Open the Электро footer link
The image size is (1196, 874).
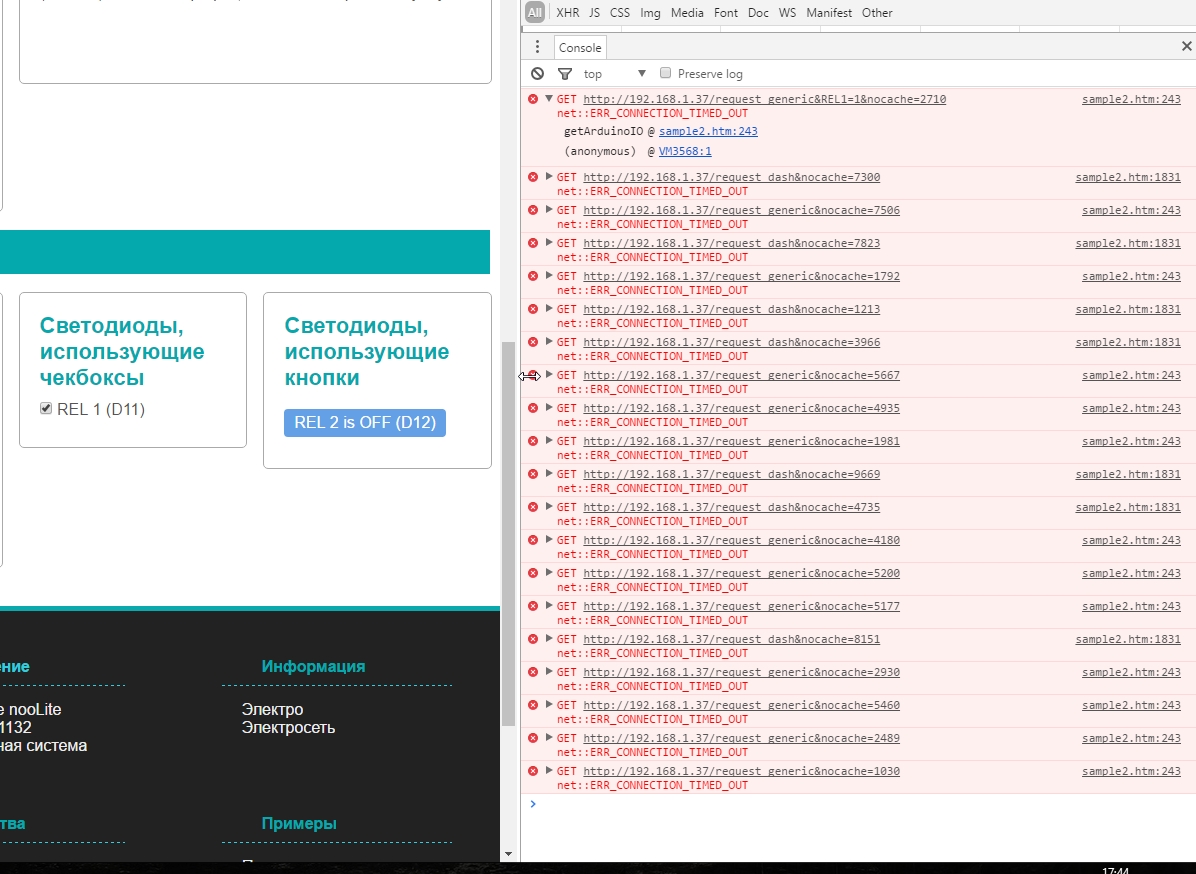pos(272,709)
